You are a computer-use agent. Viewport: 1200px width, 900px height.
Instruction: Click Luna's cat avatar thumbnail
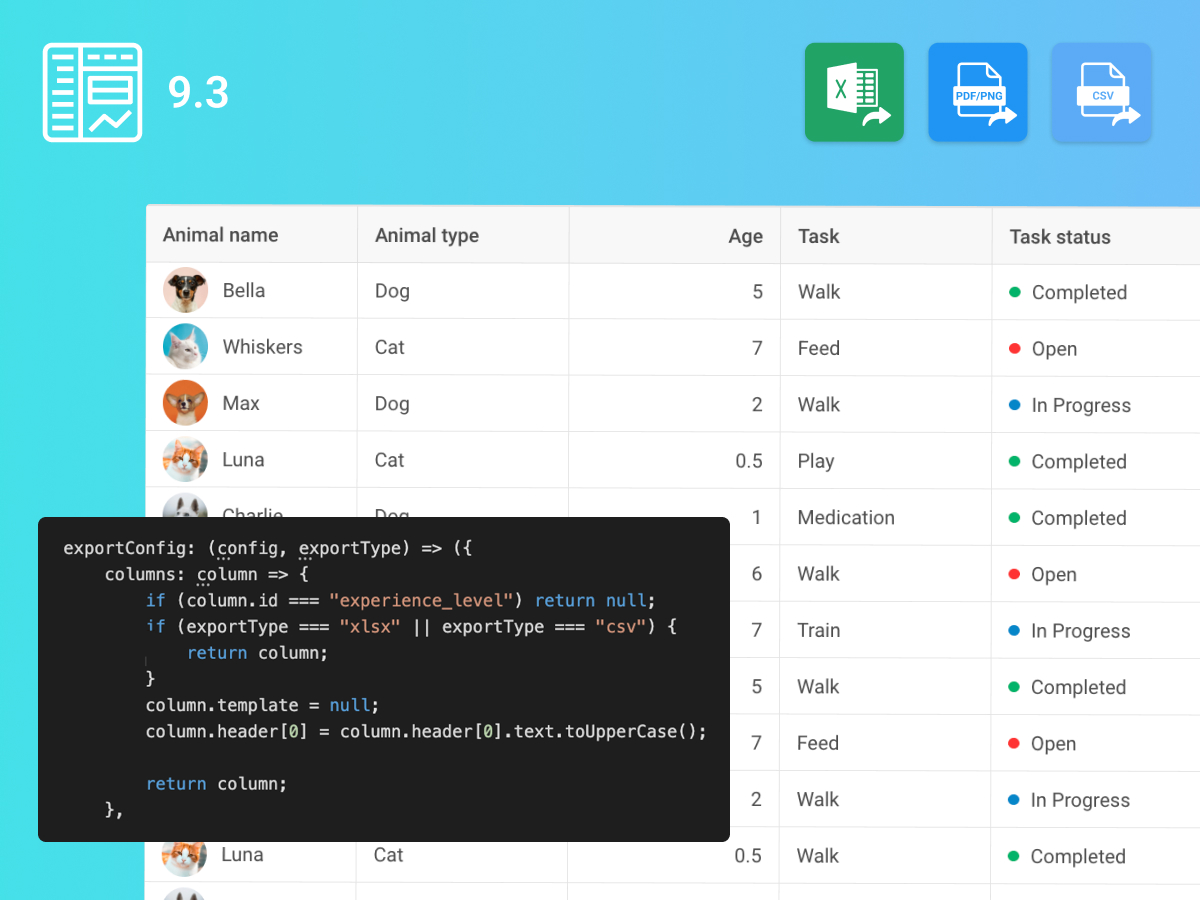[x=185, y=459]
